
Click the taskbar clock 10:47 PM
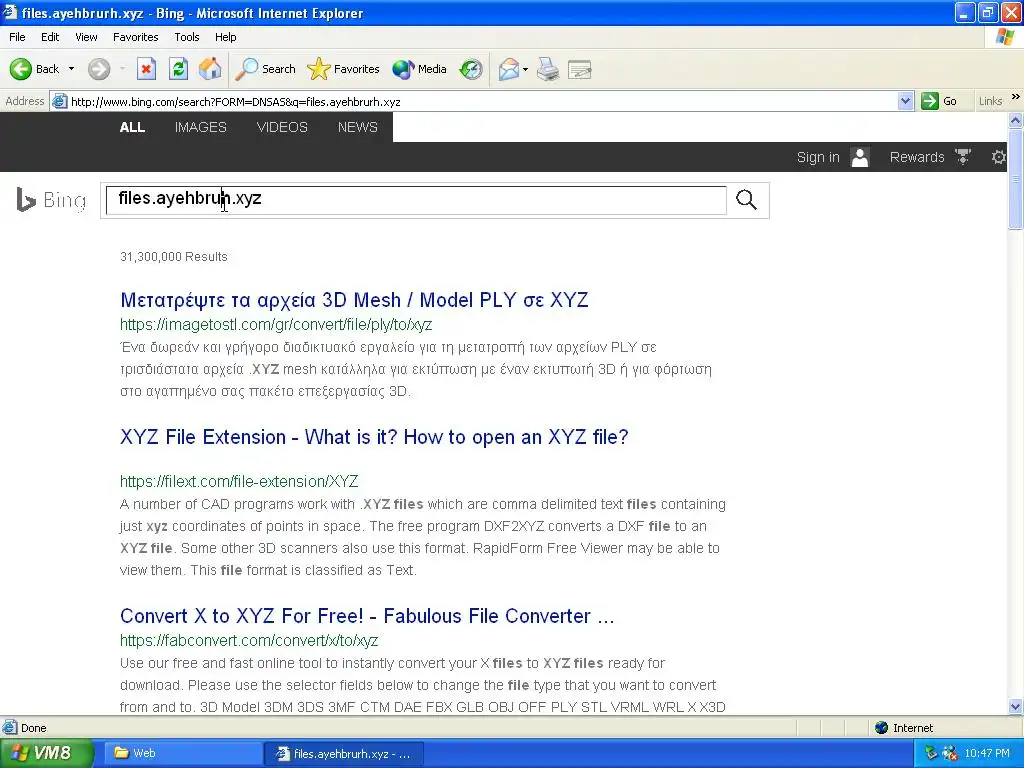click(987, 754)
